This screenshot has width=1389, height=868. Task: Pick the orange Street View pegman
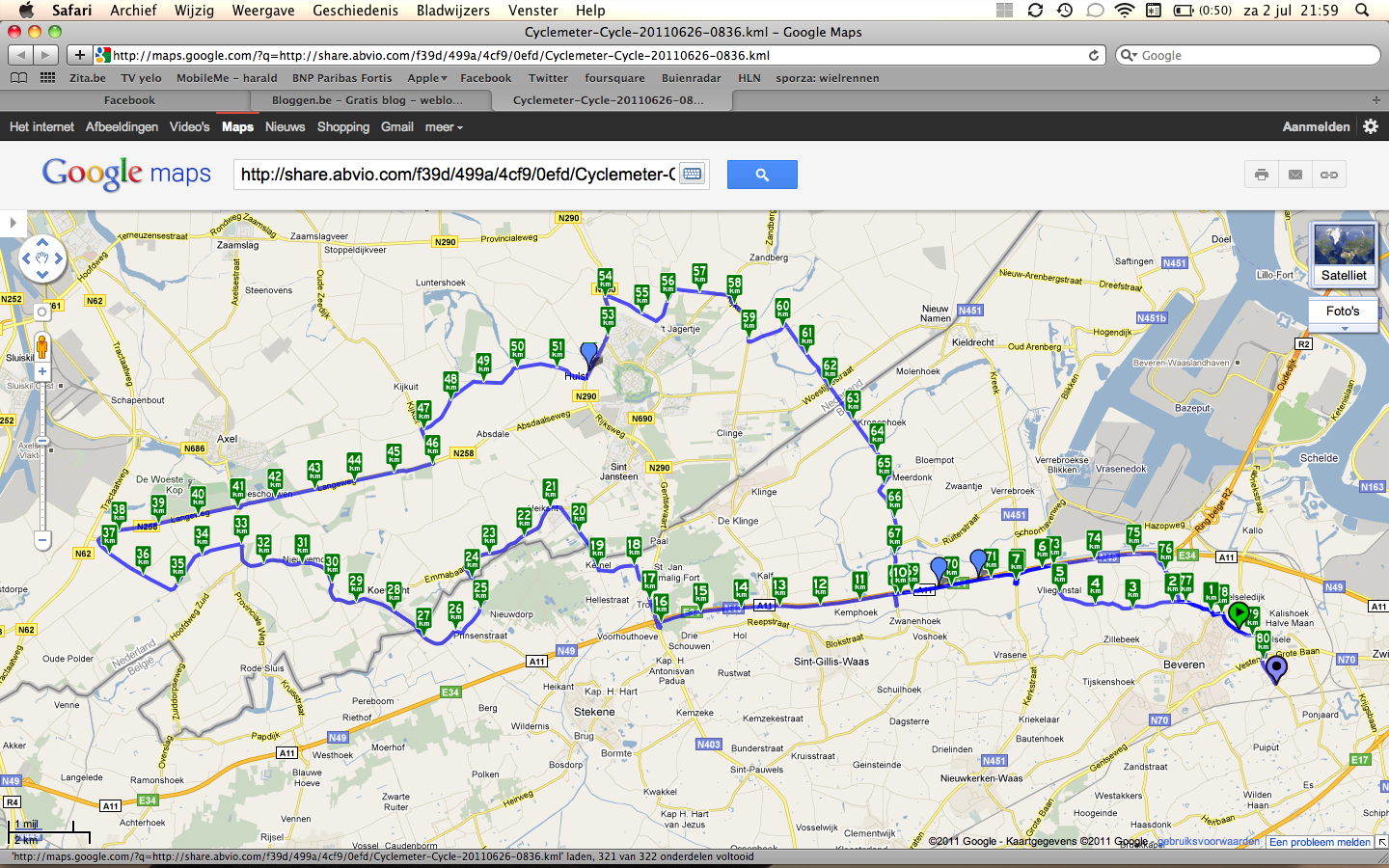pos(41,346)
